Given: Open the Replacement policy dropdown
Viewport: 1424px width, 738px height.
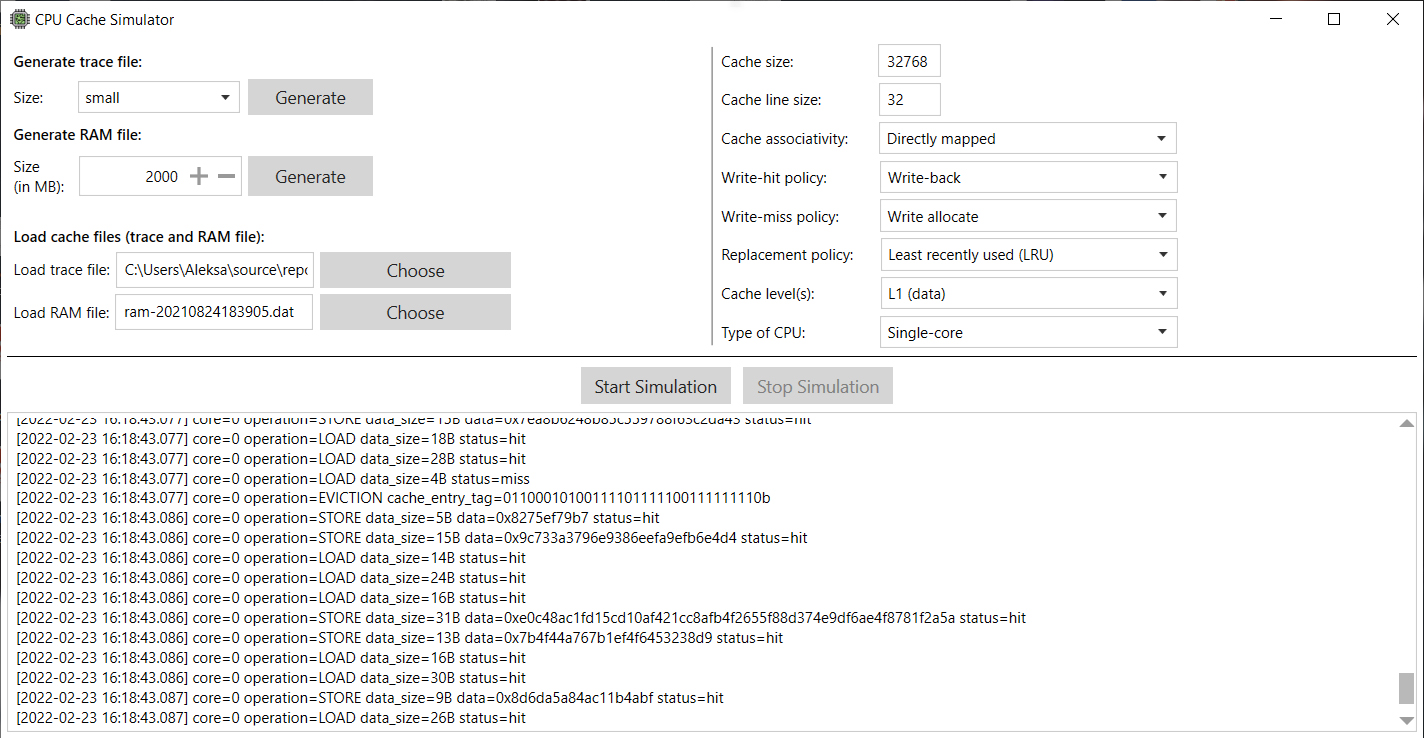Looking at the screenshot, I should [x=1027, y=254].
